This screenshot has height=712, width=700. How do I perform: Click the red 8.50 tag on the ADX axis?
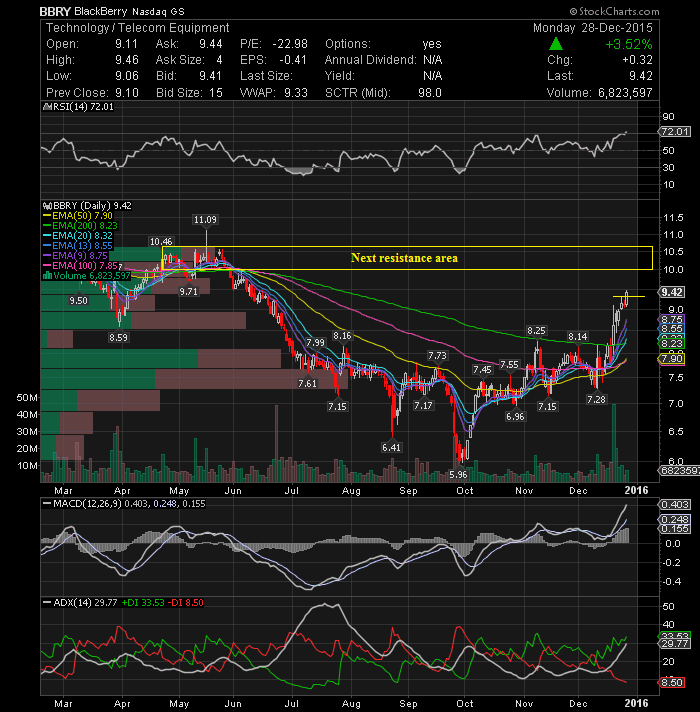point(672,682)
